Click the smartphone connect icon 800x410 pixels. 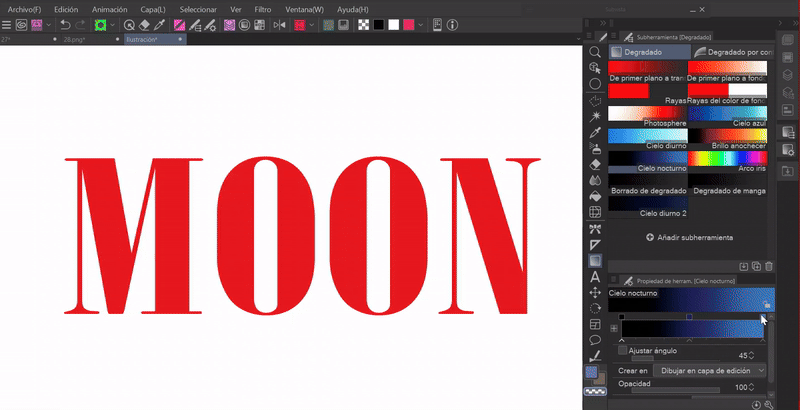pyautogui.click(x=437, y=24)
